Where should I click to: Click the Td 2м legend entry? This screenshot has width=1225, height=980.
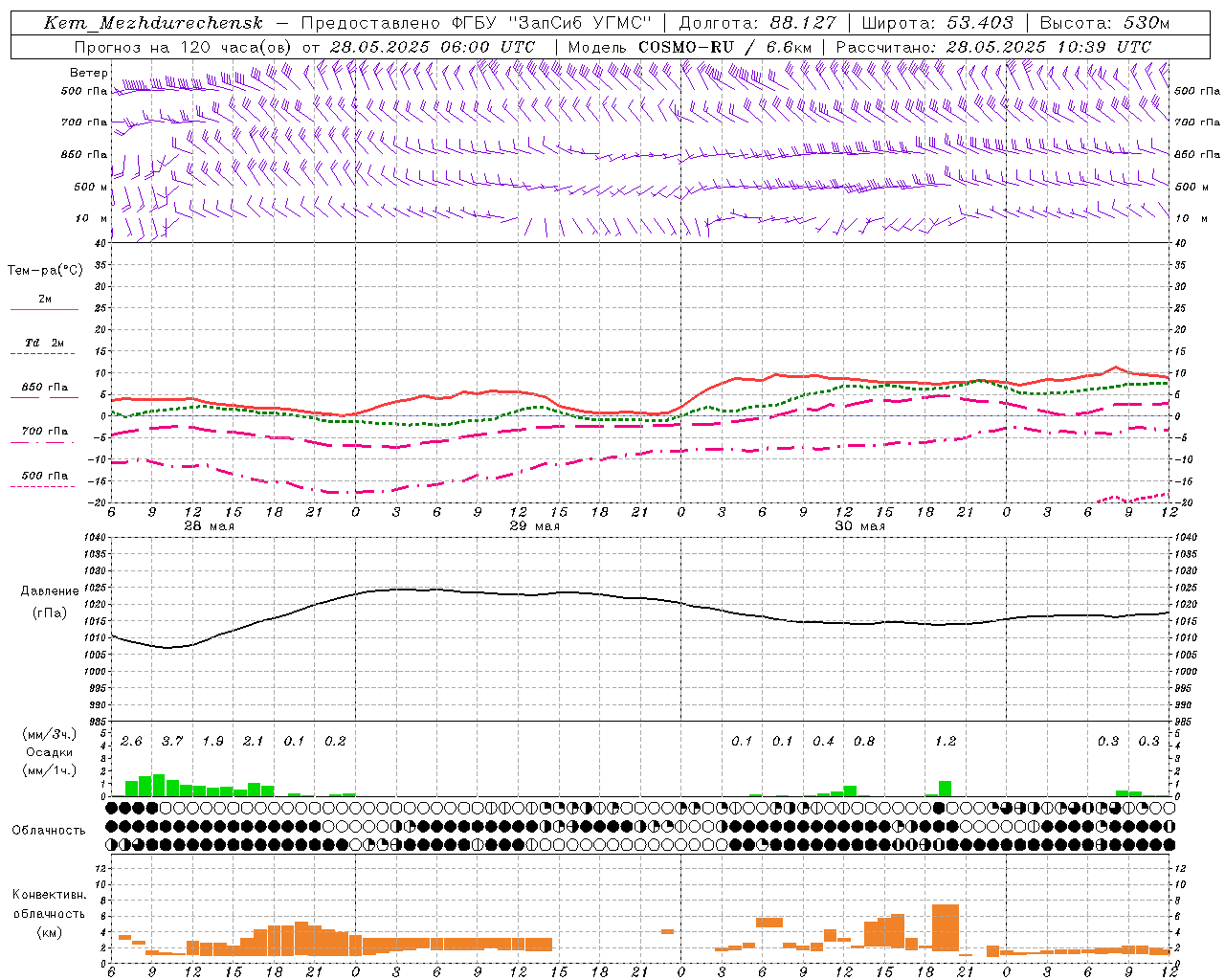point(44,343)
